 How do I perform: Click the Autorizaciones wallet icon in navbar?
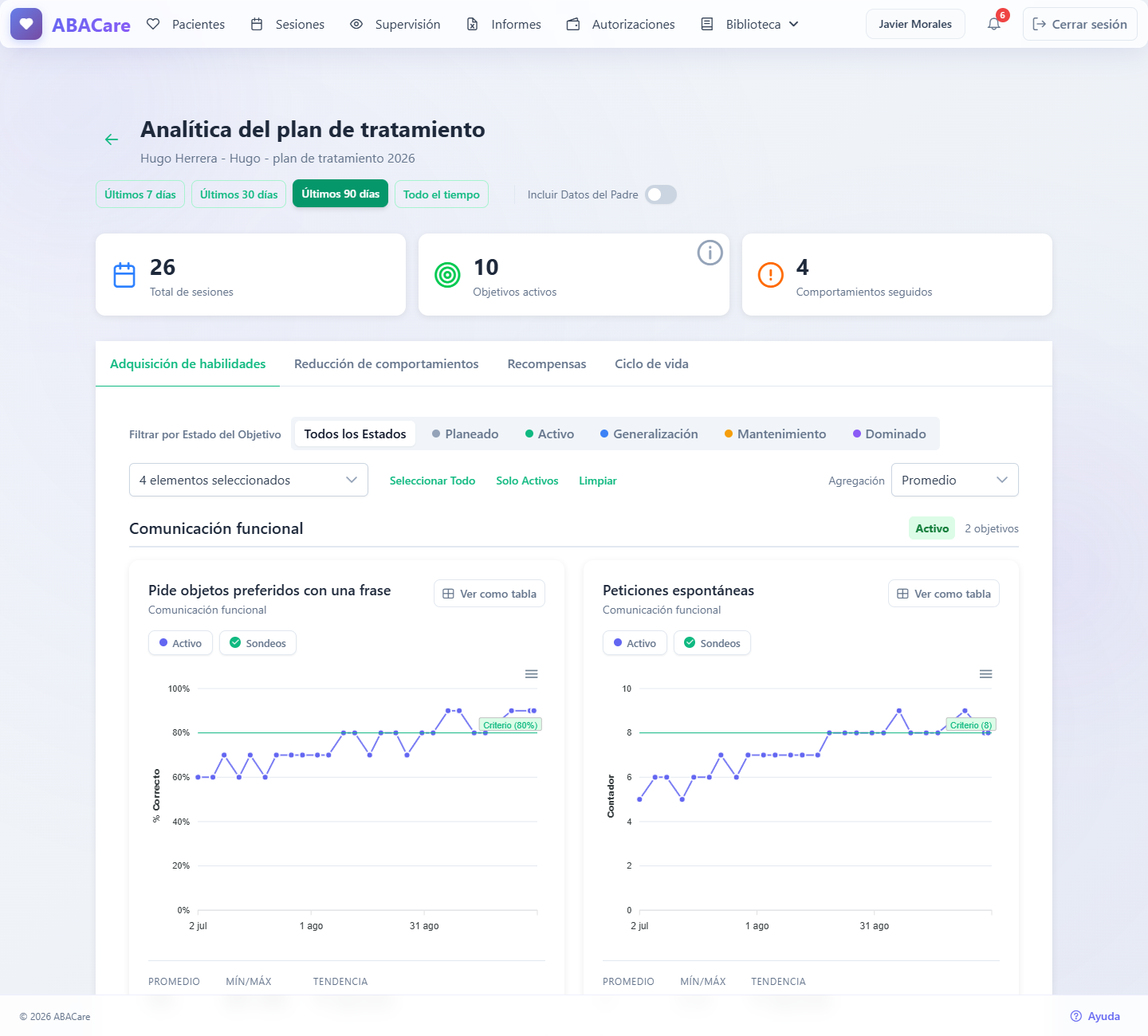coord(572,24)
